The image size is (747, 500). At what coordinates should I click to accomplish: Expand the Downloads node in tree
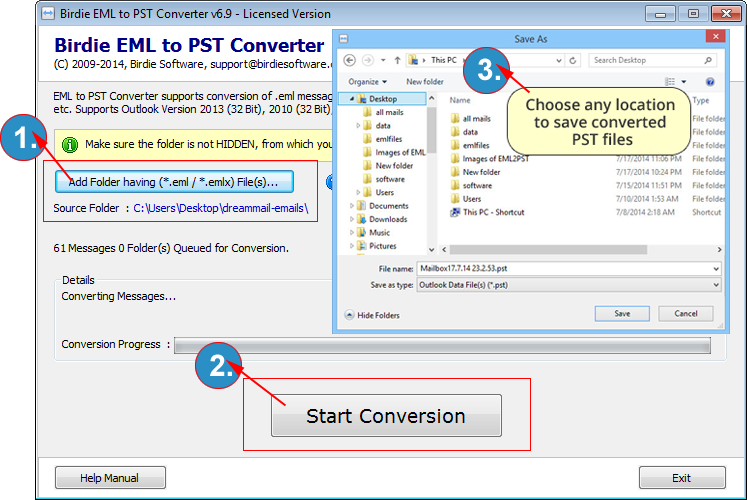point(352,219)
